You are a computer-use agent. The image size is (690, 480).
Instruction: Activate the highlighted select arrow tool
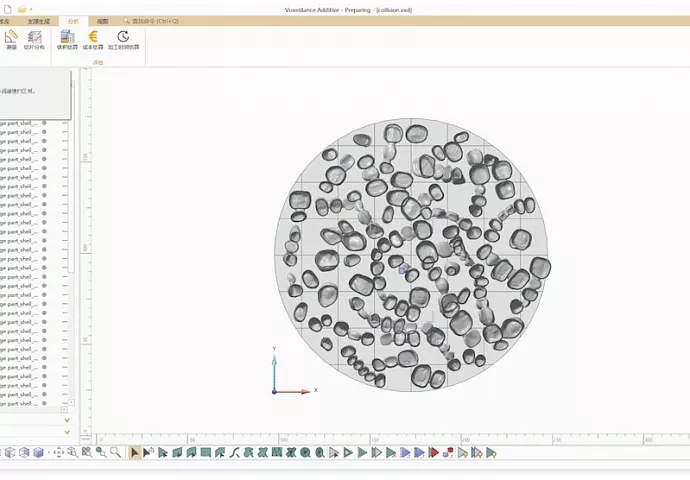(135, 453)
